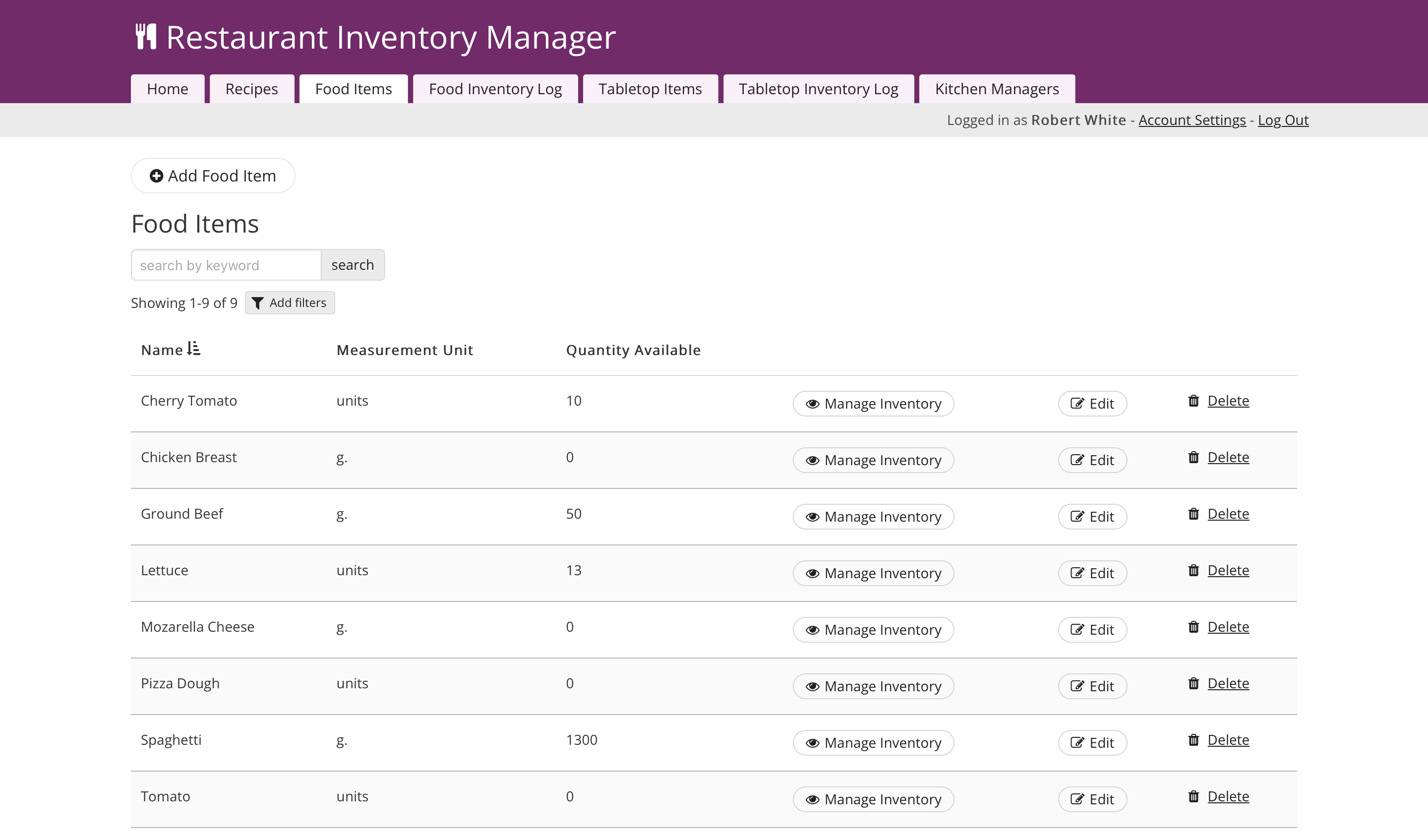Click the eye icon for Ground Beef
Screen dimensions: 1428x840
[x=813, y=517]
